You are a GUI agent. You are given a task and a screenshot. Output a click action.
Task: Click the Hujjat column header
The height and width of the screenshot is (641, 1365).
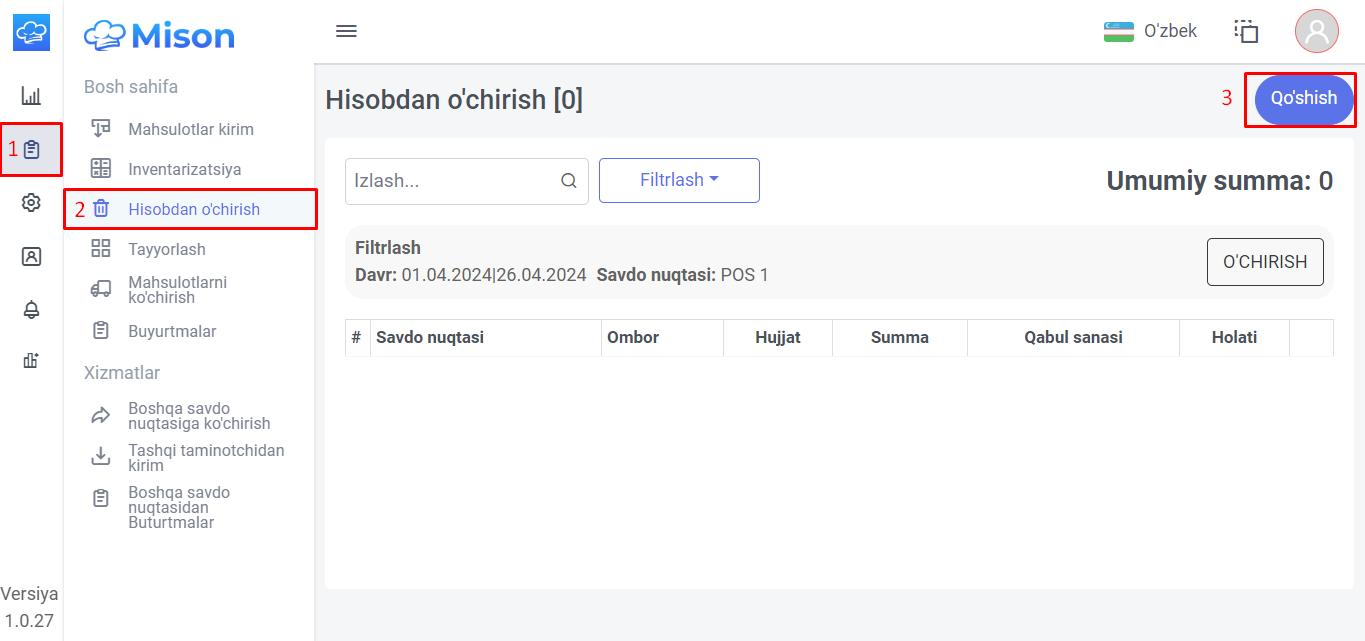[x=778, y=338]
